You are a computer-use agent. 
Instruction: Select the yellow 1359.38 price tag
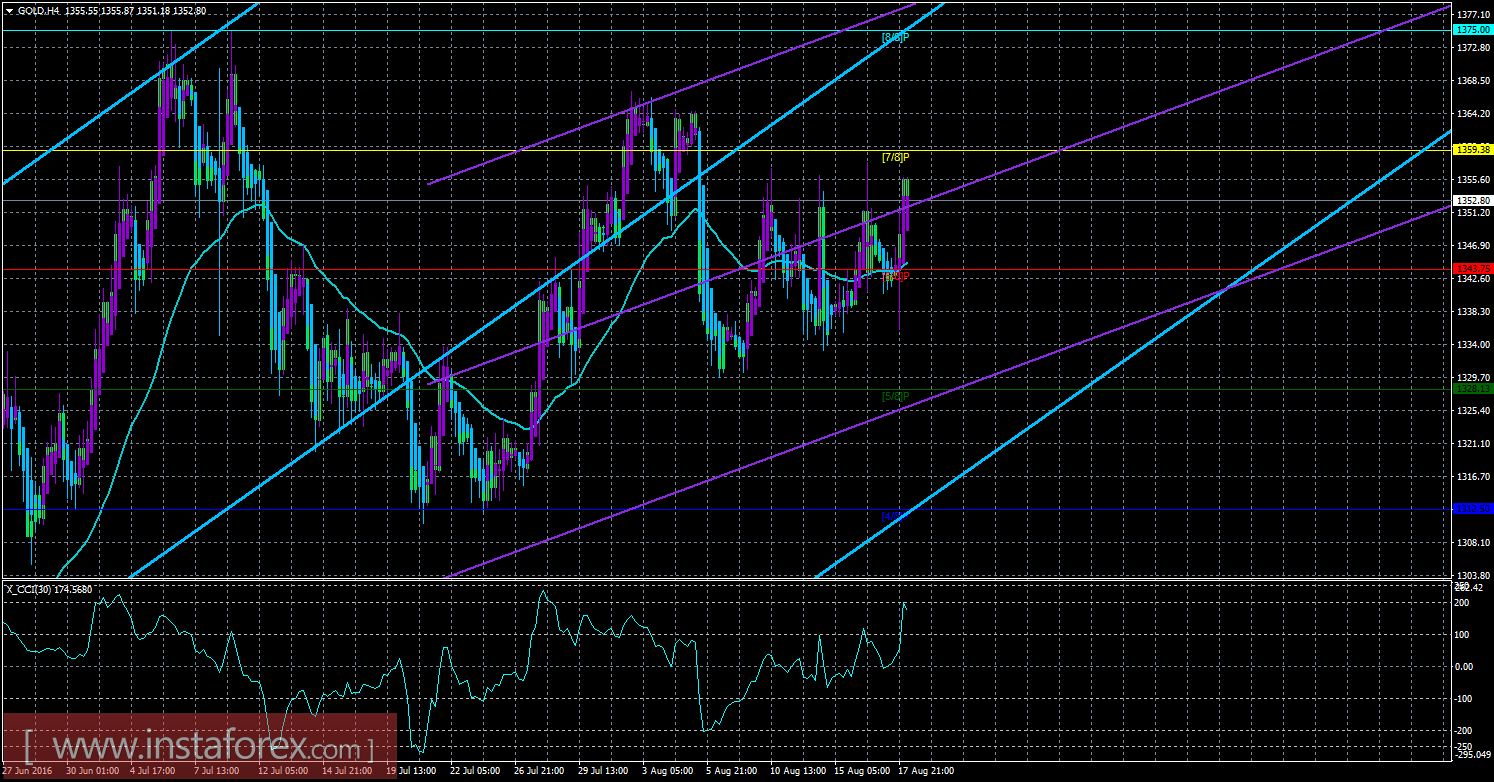coord(1472,149)
